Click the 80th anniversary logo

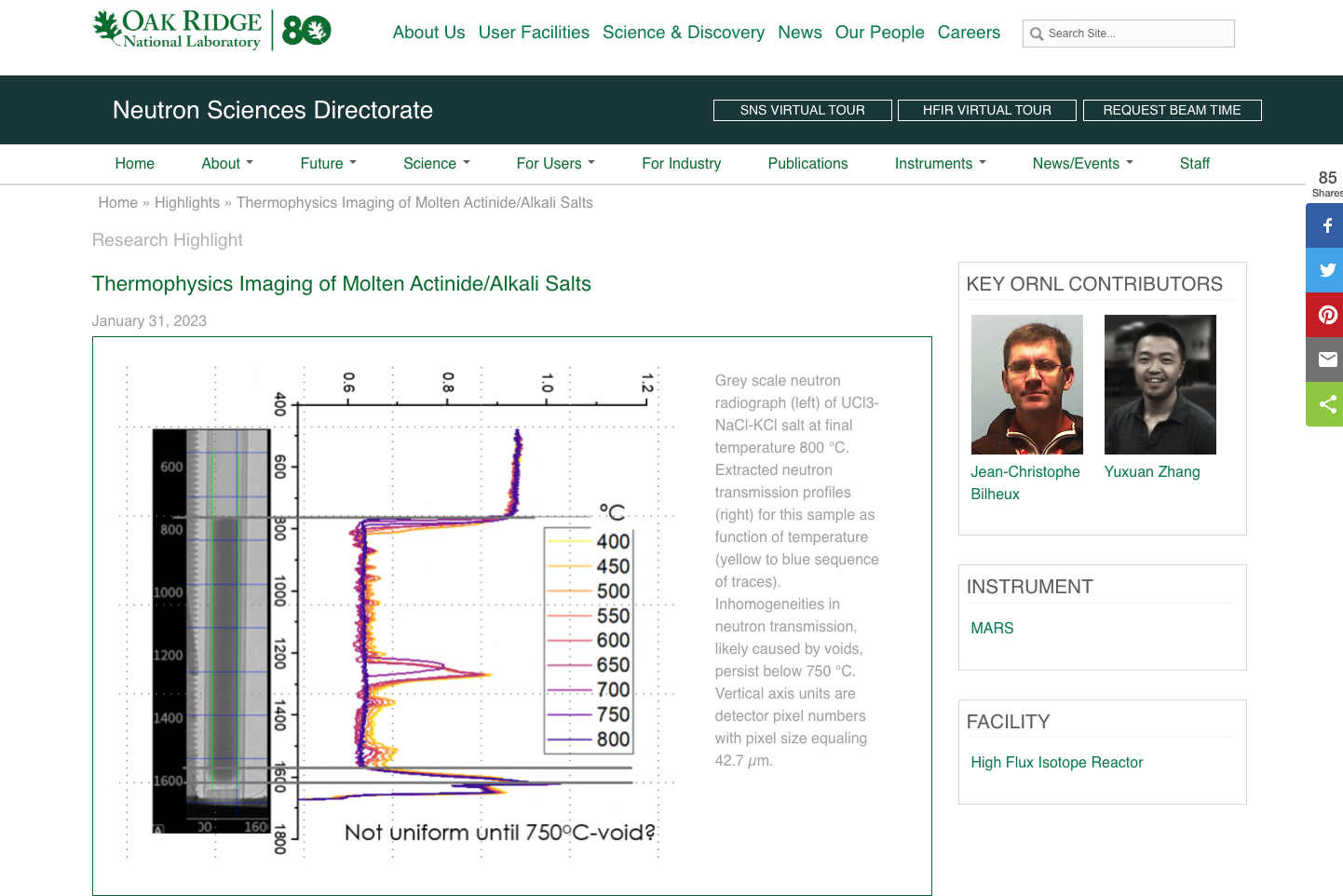306,31
